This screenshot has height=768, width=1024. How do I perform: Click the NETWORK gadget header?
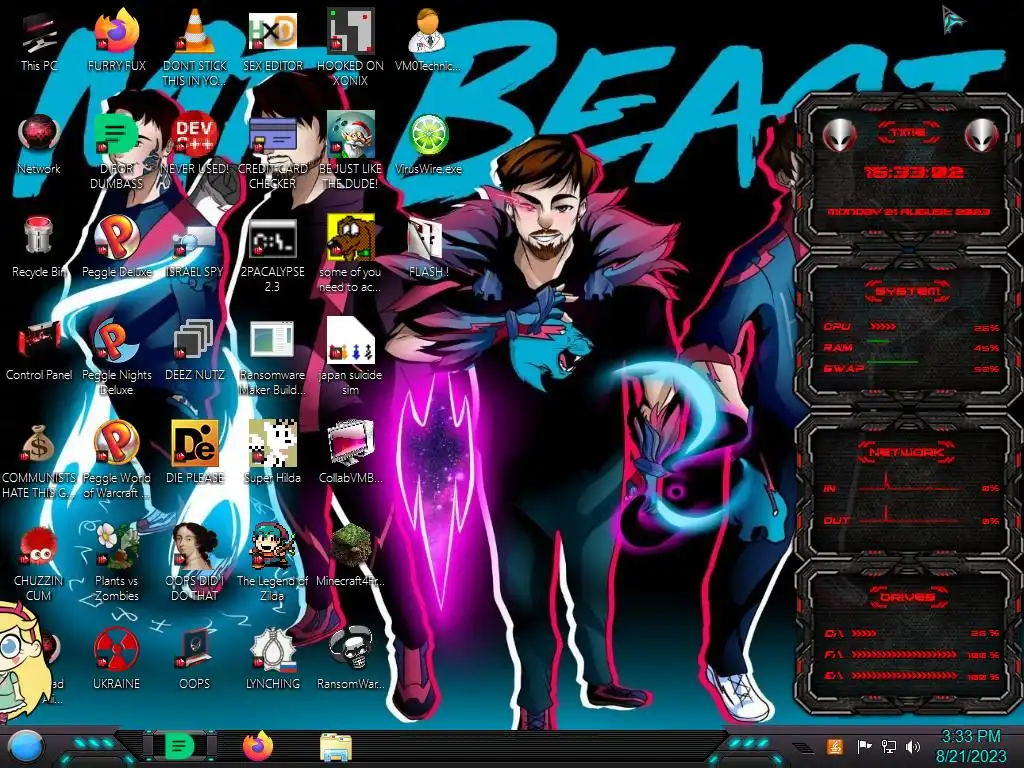(906, 451)
